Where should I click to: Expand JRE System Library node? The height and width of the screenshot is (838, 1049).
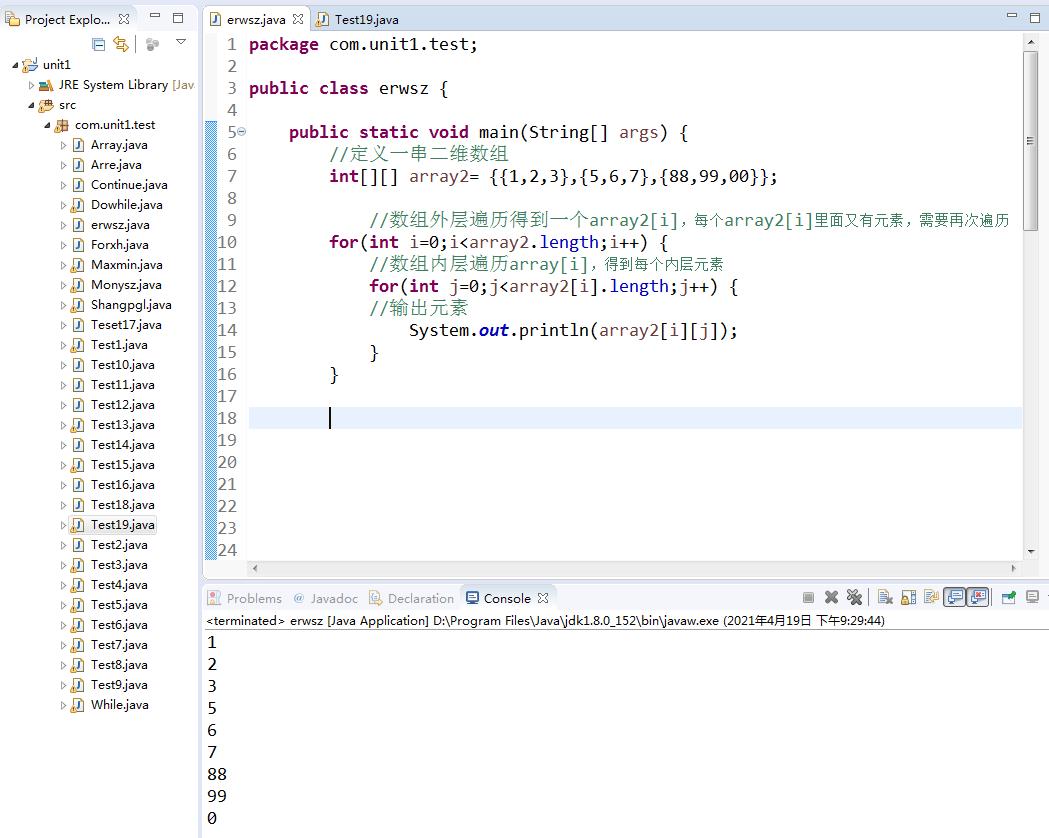tap(31, 85)
